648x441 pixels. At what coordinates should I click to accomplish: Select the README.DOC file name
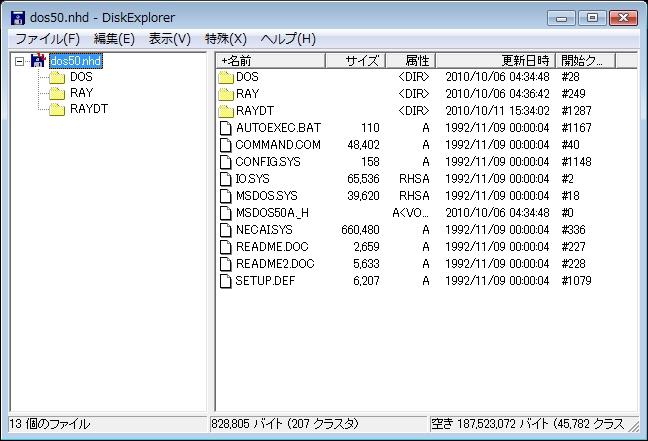click(272, 247)
